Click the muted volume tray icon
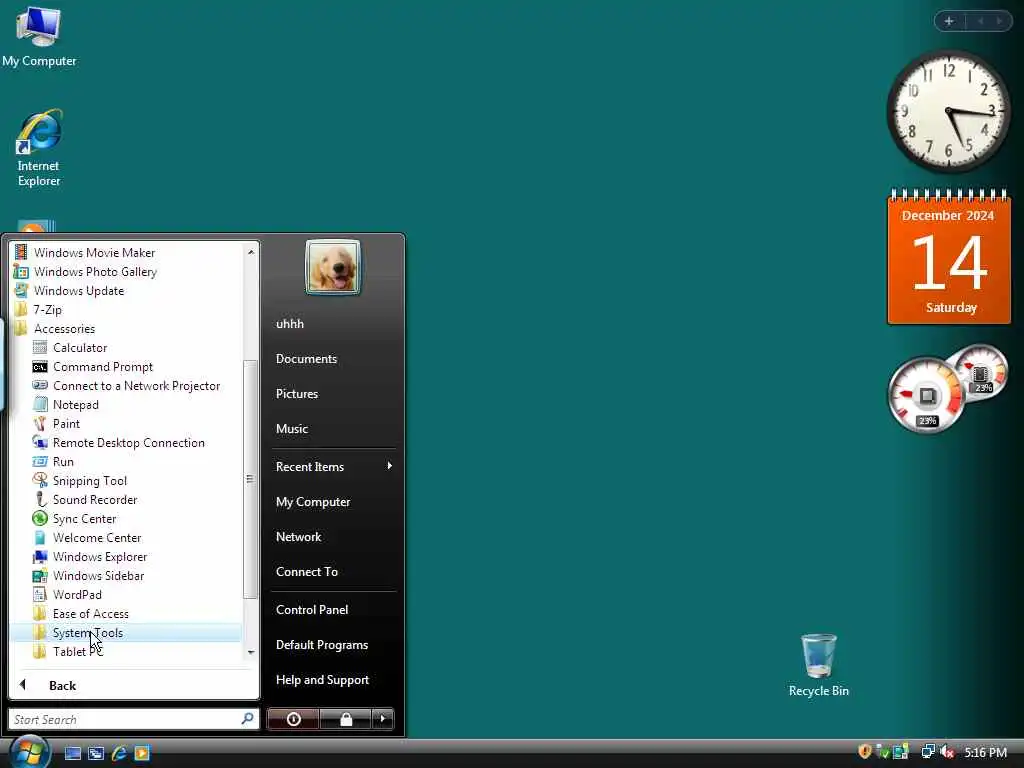 pyautogui.click(x=947, y=752)
